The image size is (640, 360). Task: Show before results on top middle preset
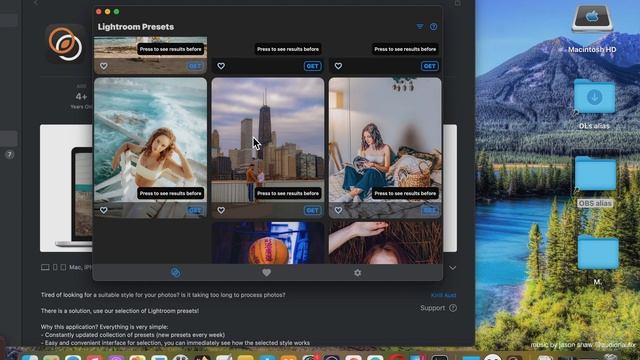coord(288,49)
